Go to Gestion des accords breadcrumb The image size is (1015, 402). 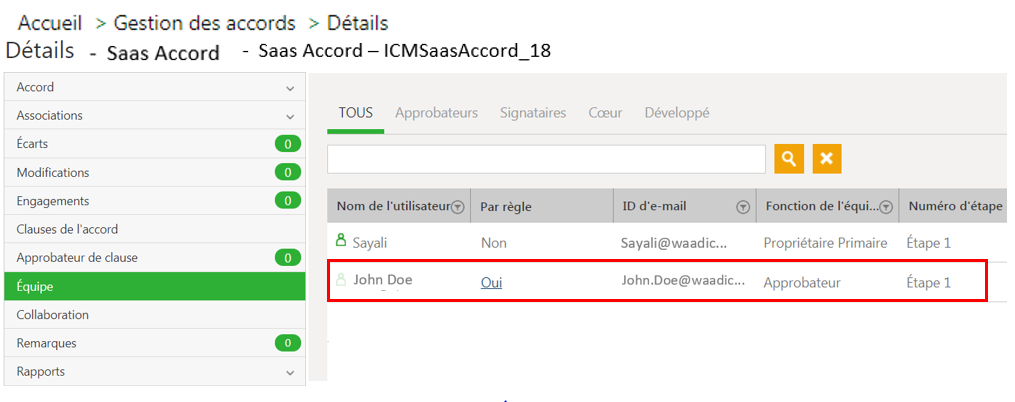[205, 23]
